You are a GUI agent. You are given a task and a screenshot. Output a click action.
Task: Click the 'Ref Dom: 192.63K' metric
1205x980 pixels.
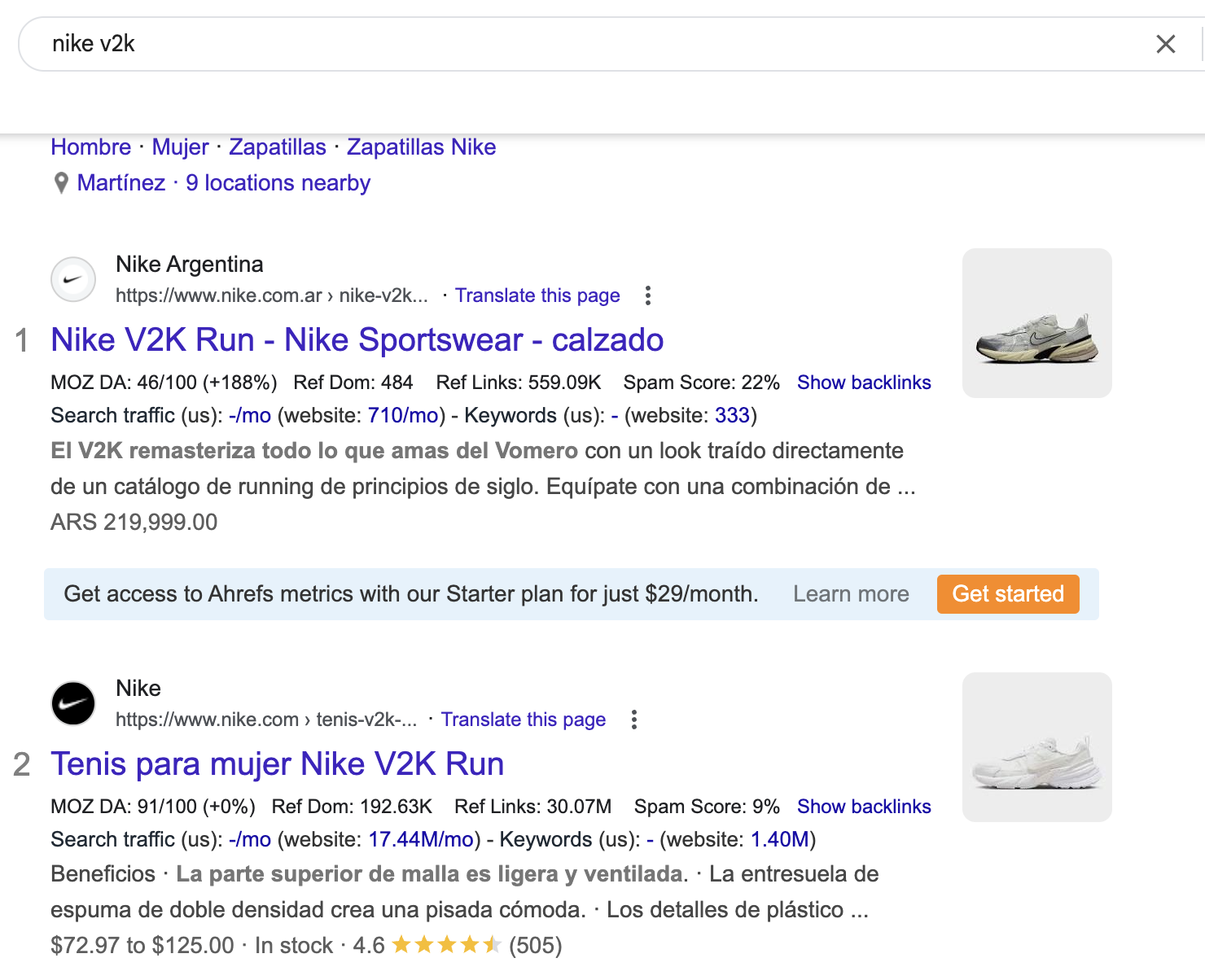pyautogui.click(x=352, y=807)
